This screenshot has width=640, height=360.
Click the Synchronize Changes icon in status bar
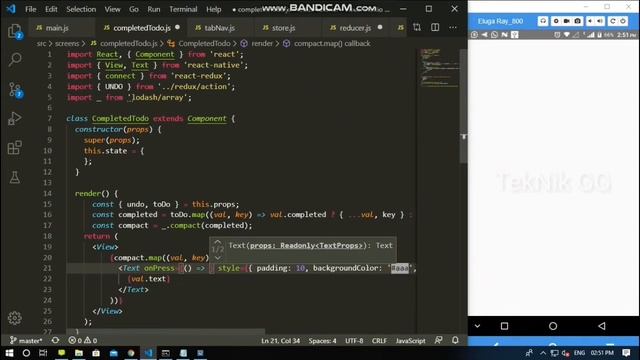click(x=56, y=340)
